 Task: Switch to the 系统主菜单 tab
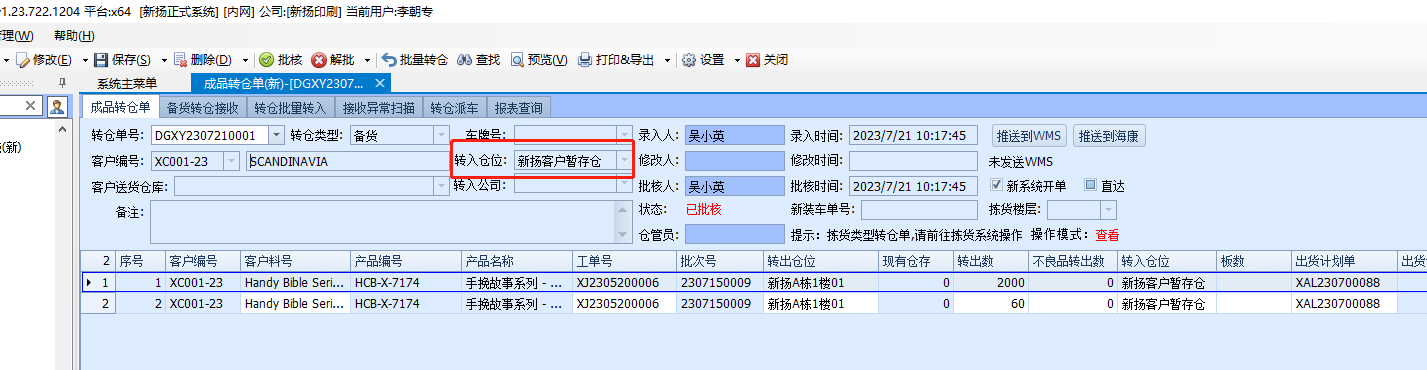[x=127, y=83]
